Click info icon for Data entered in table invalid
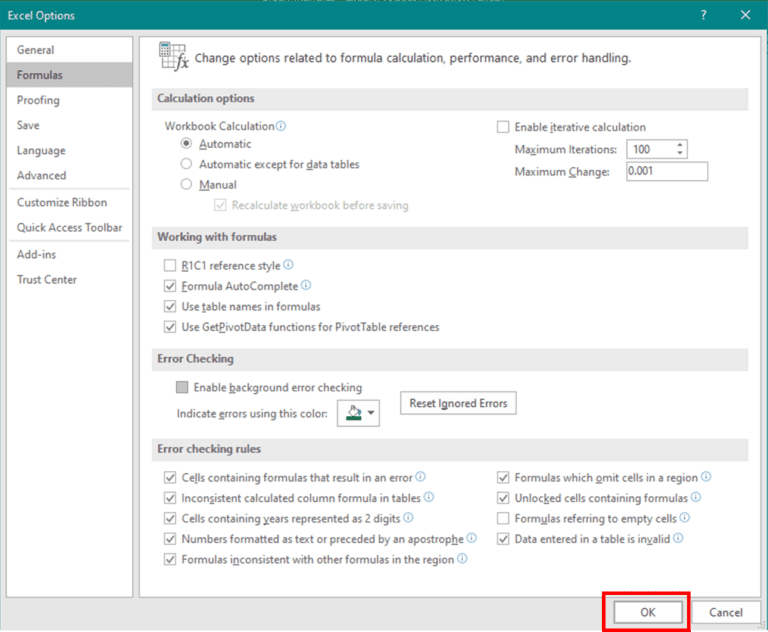This screenshot has height=632, width=768. 678,538
